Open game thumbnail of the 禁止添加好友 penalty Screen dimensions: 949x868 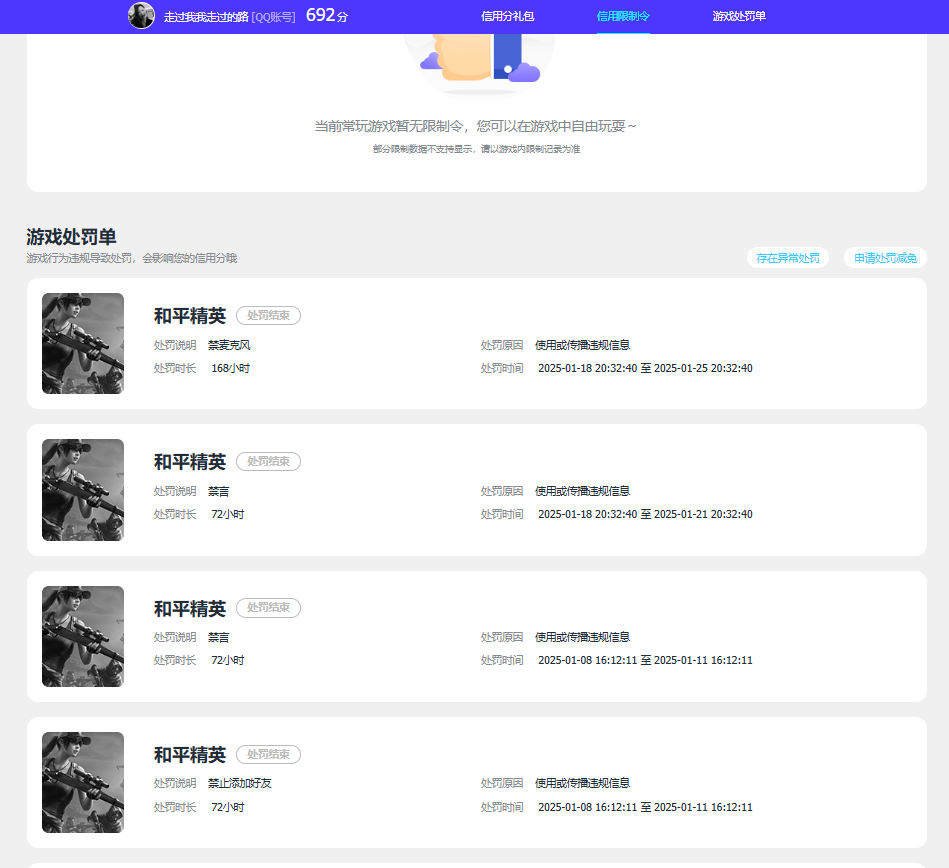[x=83, y=783]
